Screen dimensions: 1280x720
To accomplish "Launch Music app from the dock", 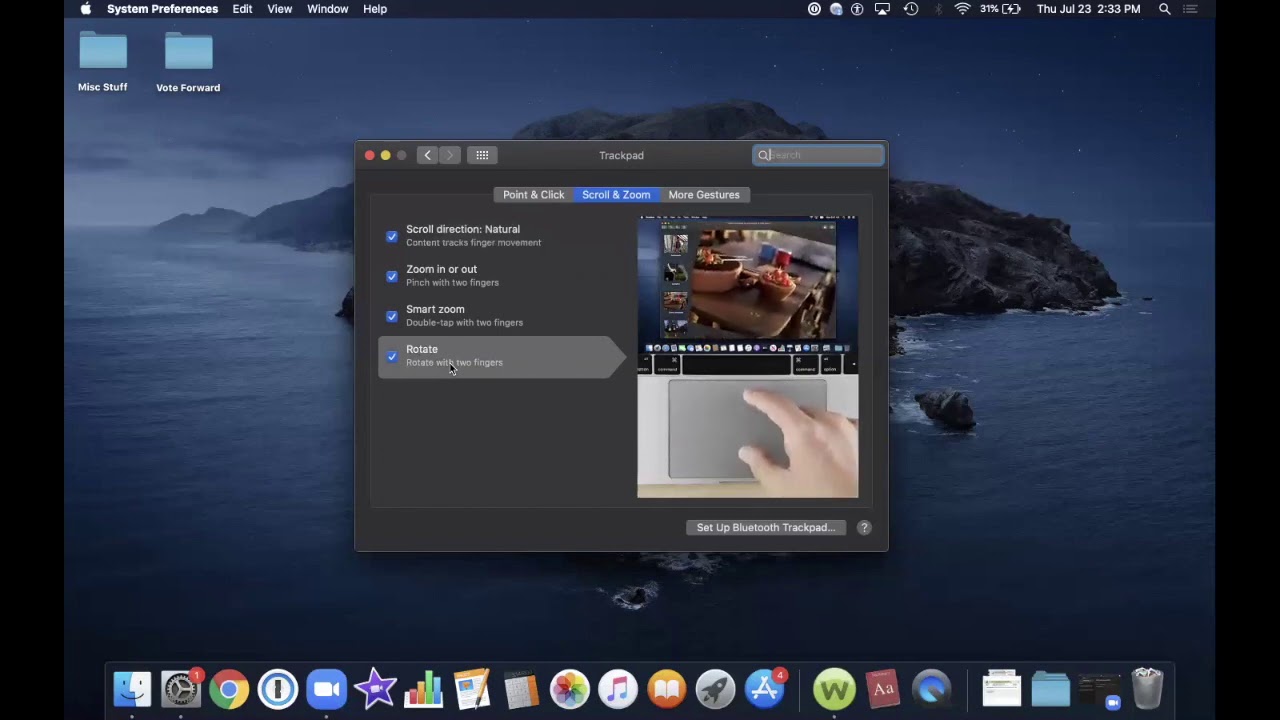I will [x=618, y=689].
